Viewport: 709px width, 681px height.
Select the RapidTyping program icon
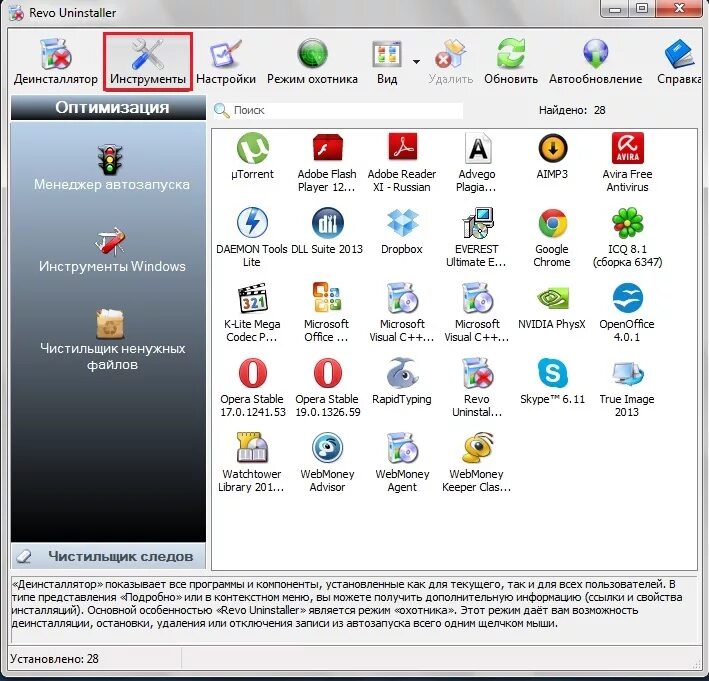[x=402, y=373]
